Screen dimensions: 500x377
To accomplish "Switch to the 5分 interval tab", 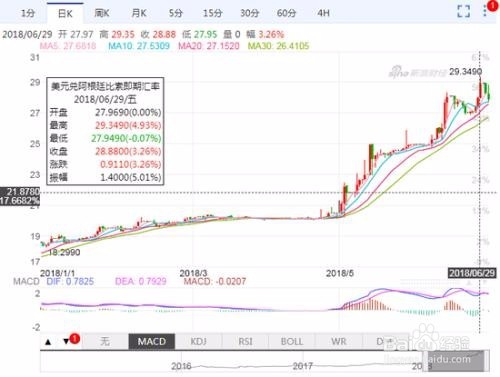I will (x=176, y=13).
